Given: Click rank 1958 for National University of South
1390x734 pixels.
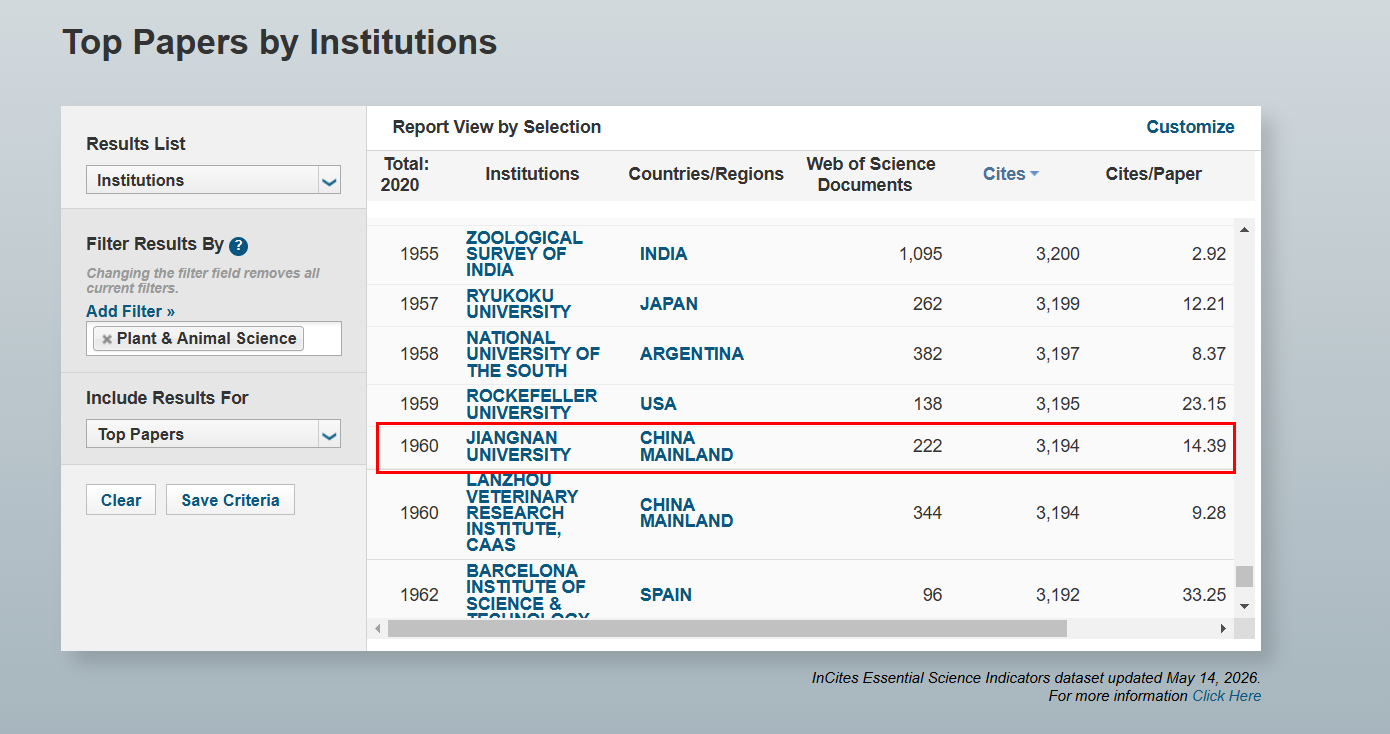Looking at the screenshot, I should [x=419, y=354].
